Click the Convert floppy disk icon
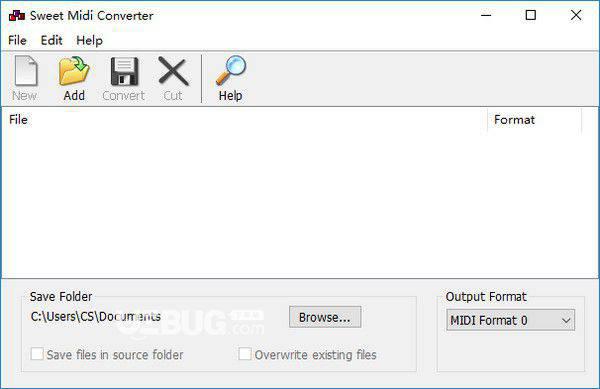 click(124, 71)
